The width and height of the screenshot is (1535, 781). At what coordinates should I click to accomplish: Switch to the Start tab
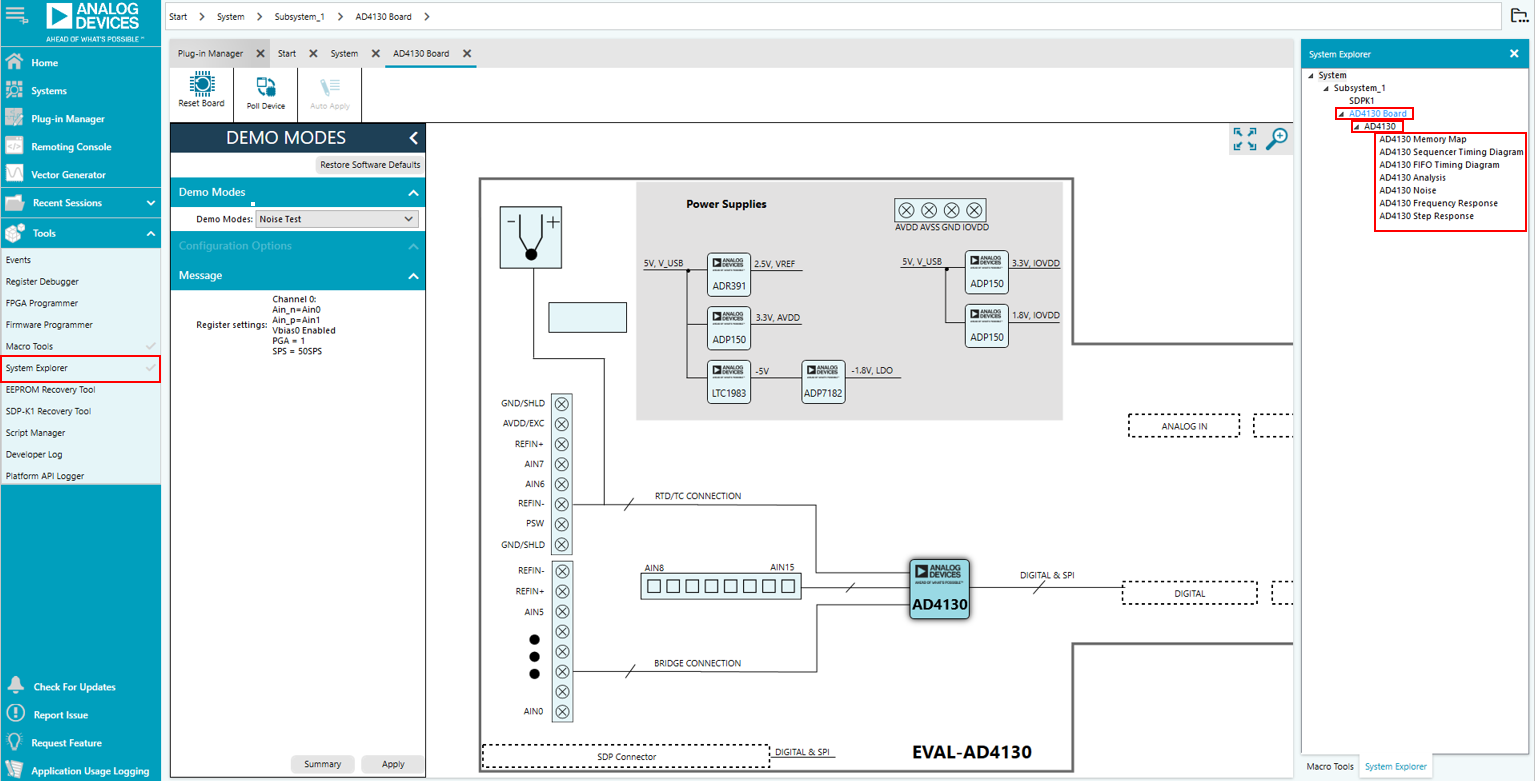(x=287, y=54)
